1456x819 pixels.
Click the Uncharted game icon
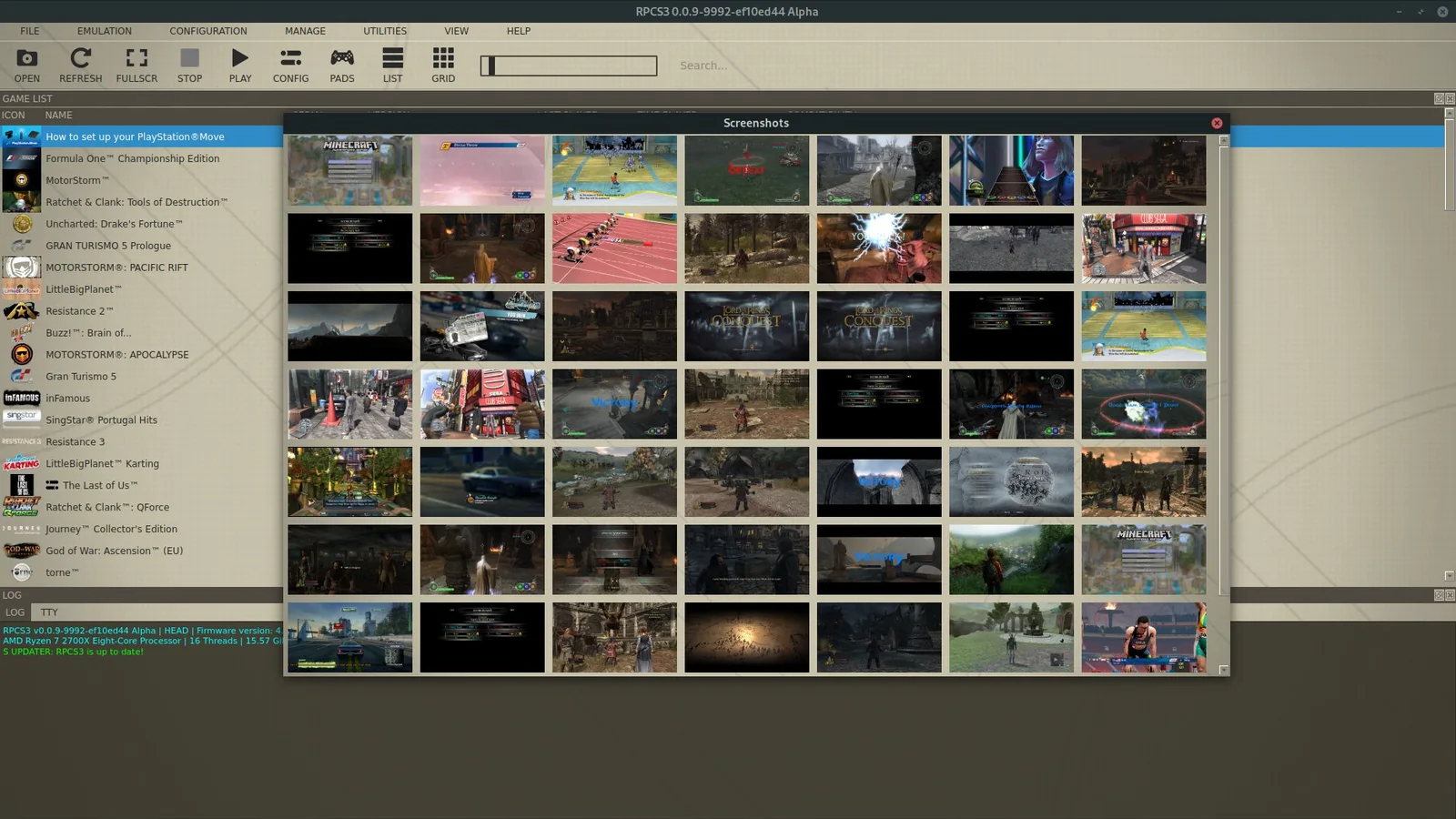(22, 224)
